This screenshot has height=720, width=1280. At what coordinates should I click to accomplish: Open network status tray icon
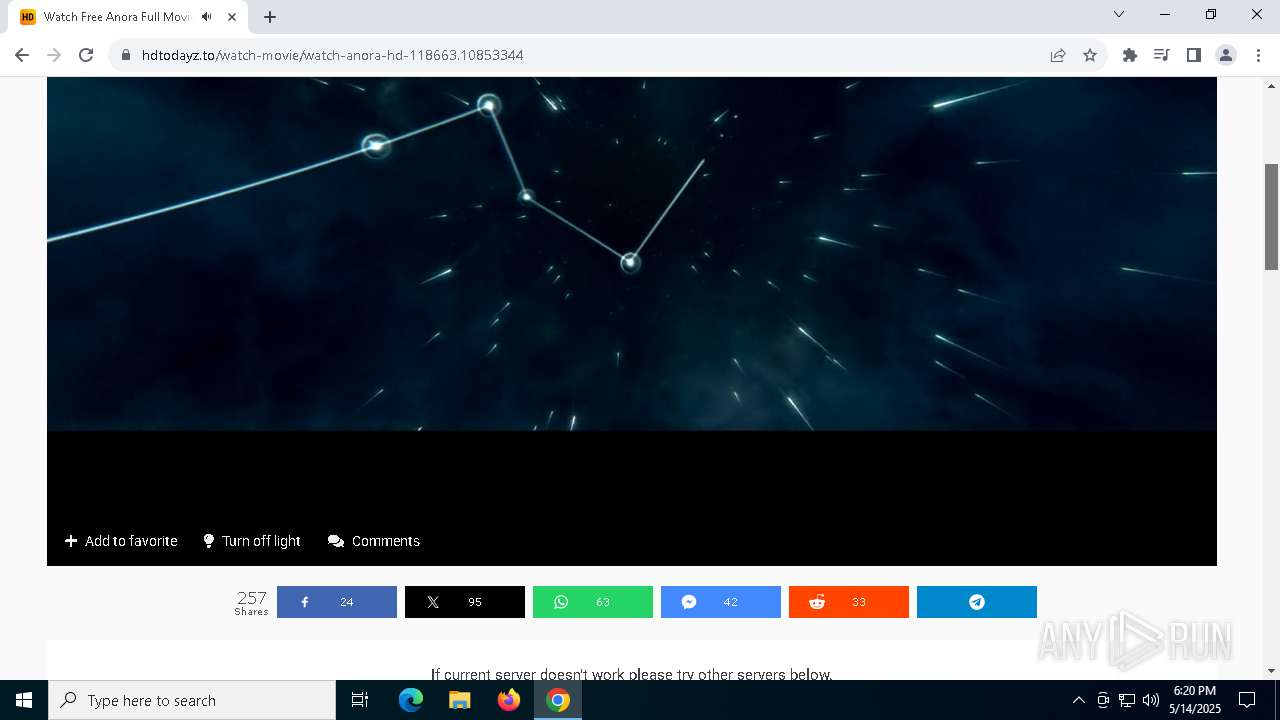pos(1127,700)
